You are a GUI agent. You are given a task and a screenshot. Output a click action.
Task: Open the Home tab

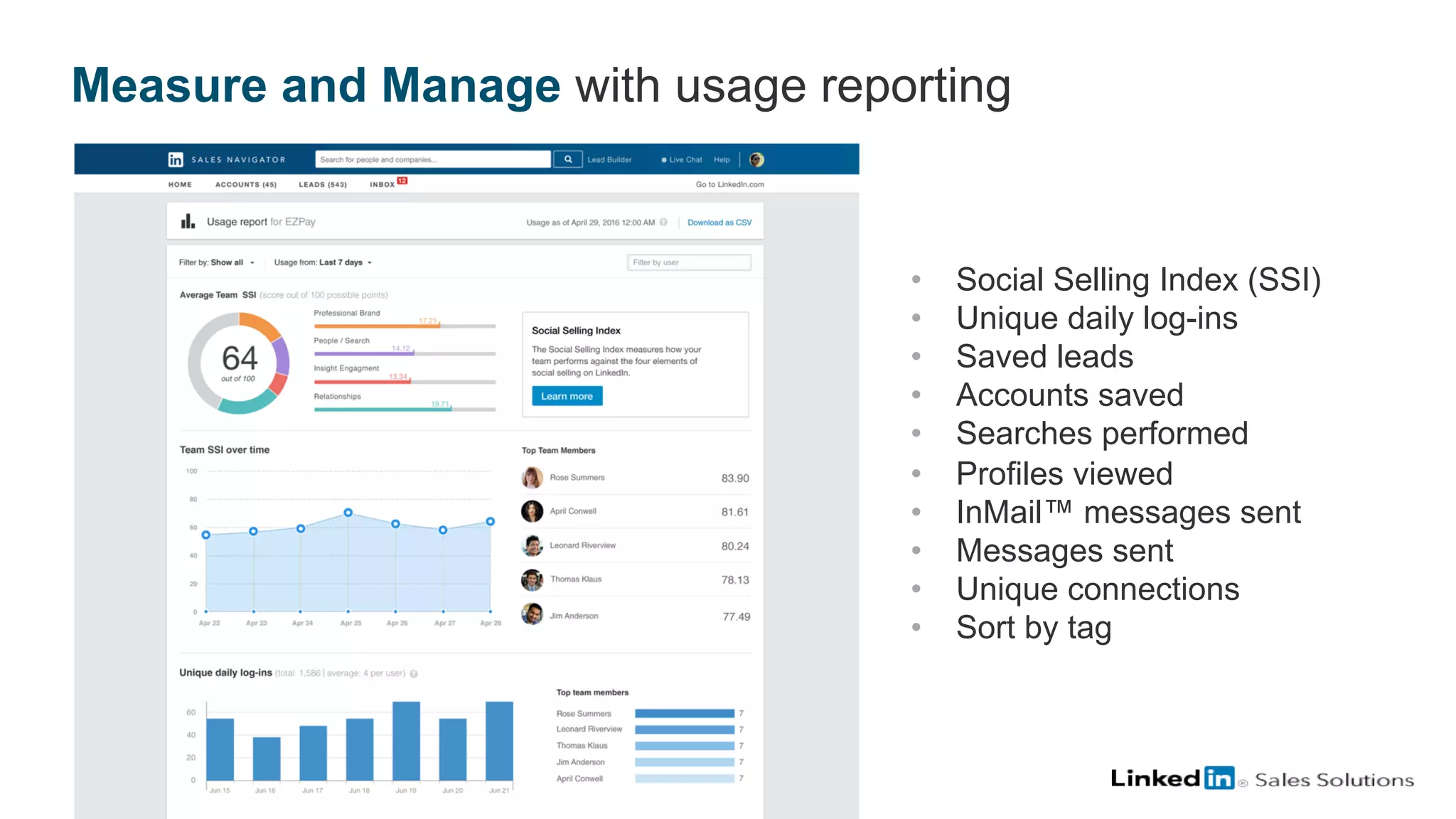pyautogui.click(x=180, y=185)
